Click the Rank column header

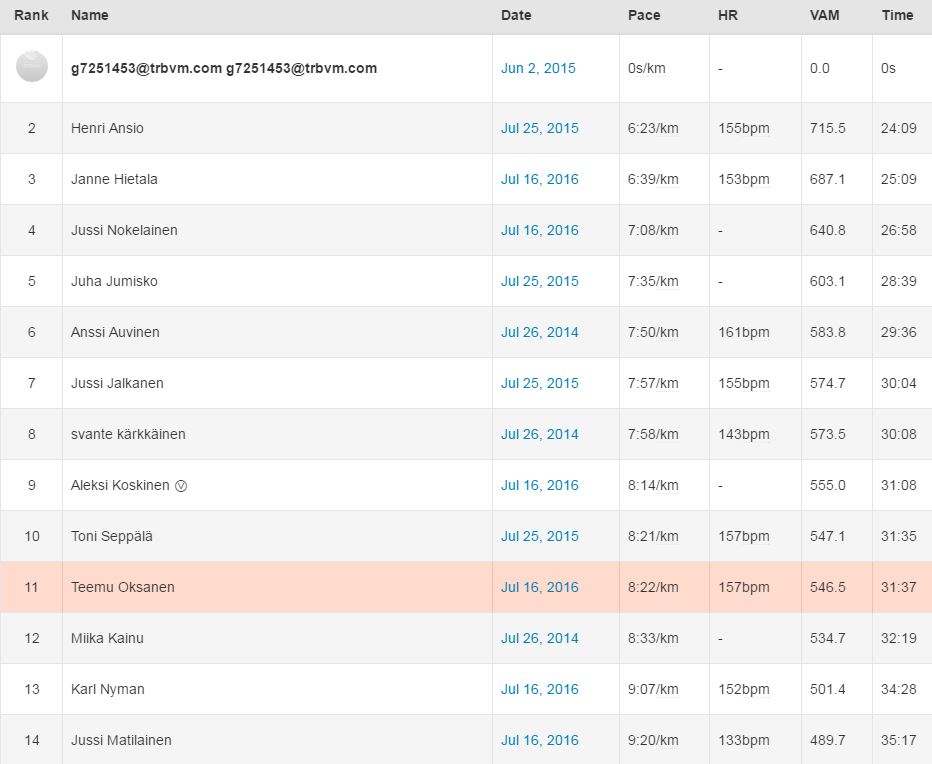coord(31,15)
